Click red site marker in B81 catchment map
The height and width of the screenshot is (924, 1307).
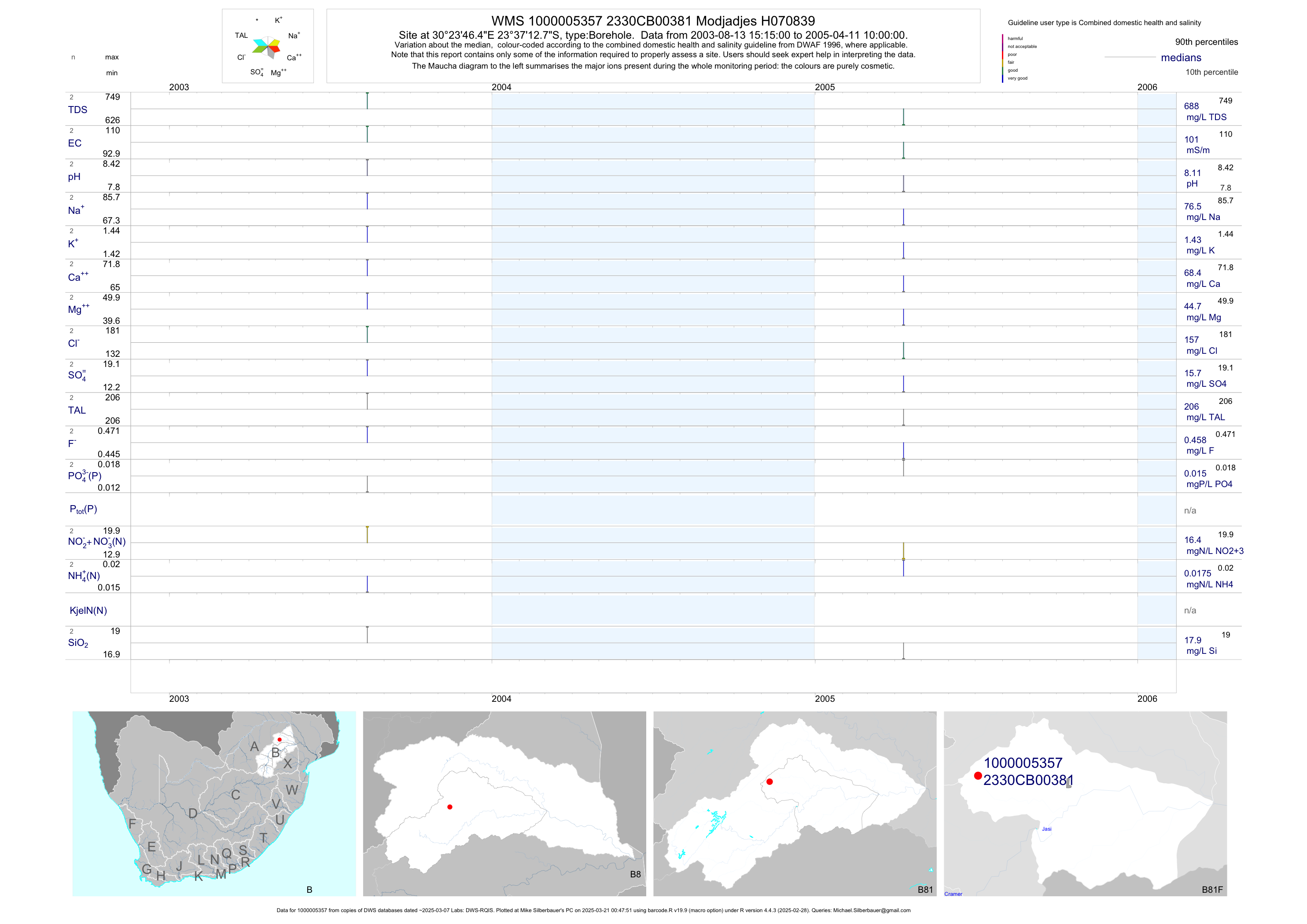(769, 782)
